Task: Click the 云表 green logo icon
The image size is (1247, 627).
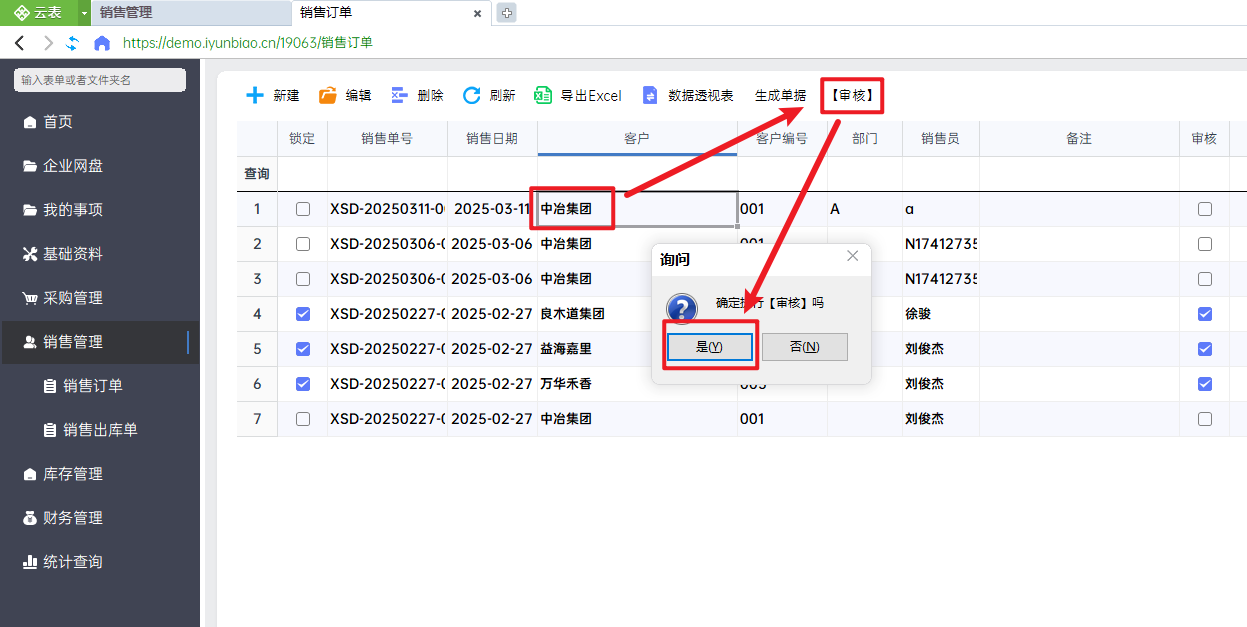Action: (x=21, y=13)
